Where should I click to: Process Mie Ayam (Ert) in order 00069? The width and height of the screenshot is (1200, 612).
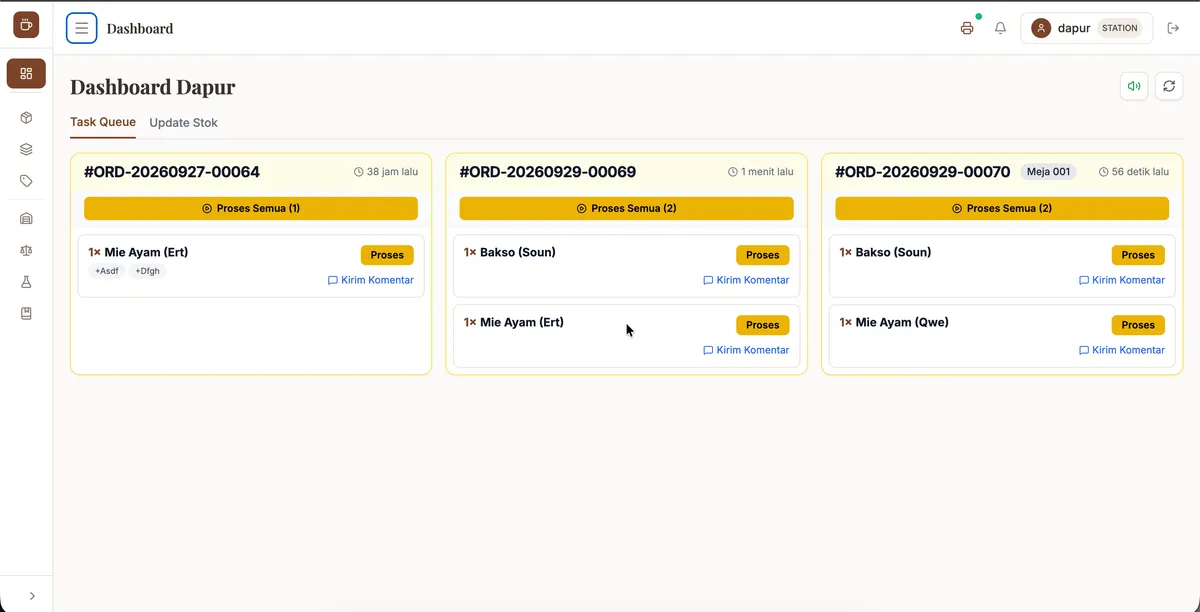coord(762,325)
